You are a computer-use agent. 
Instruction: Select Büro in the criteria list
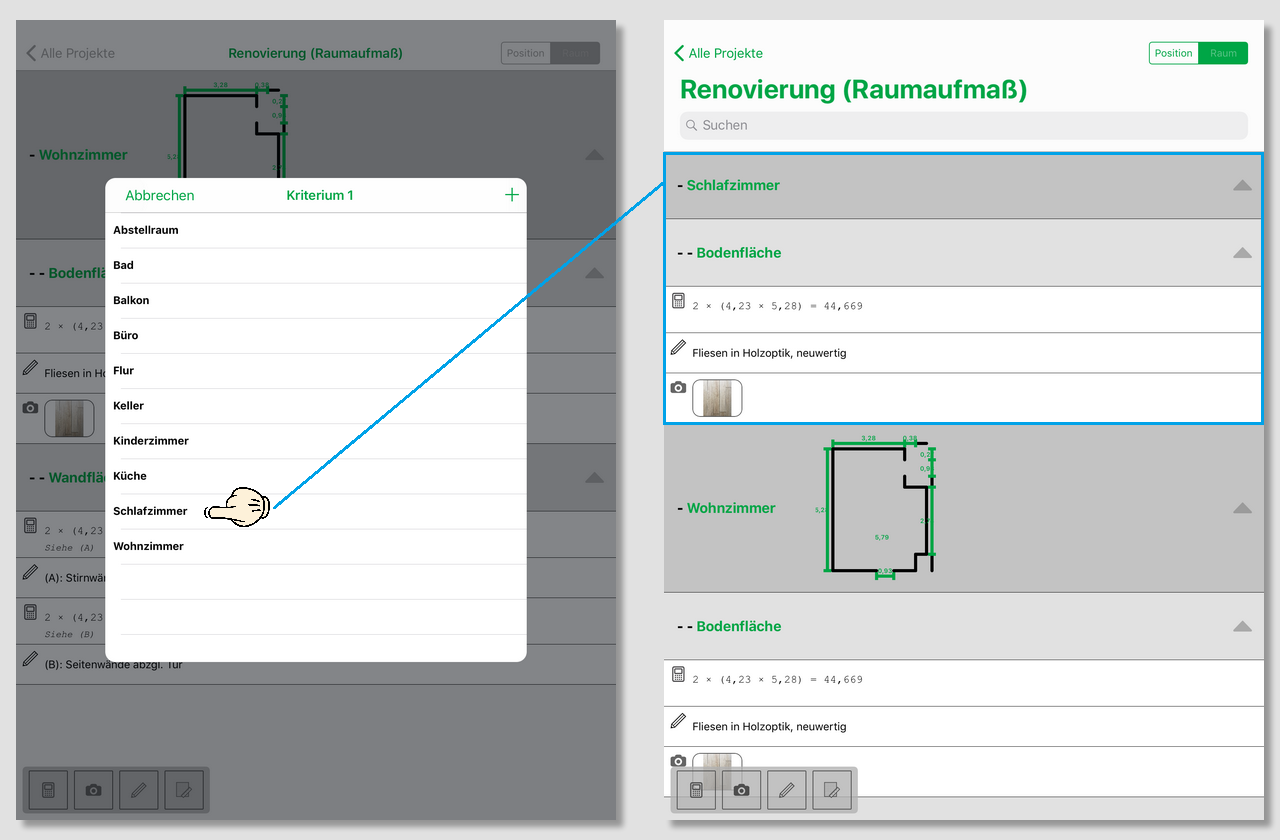[316, 335]
